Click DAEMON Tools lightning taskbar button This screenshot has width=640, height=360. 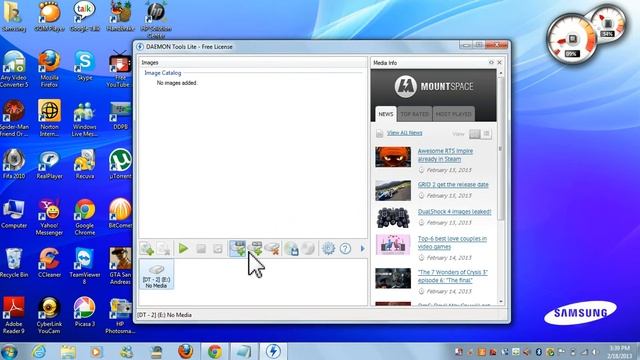[x=273, y=351]
